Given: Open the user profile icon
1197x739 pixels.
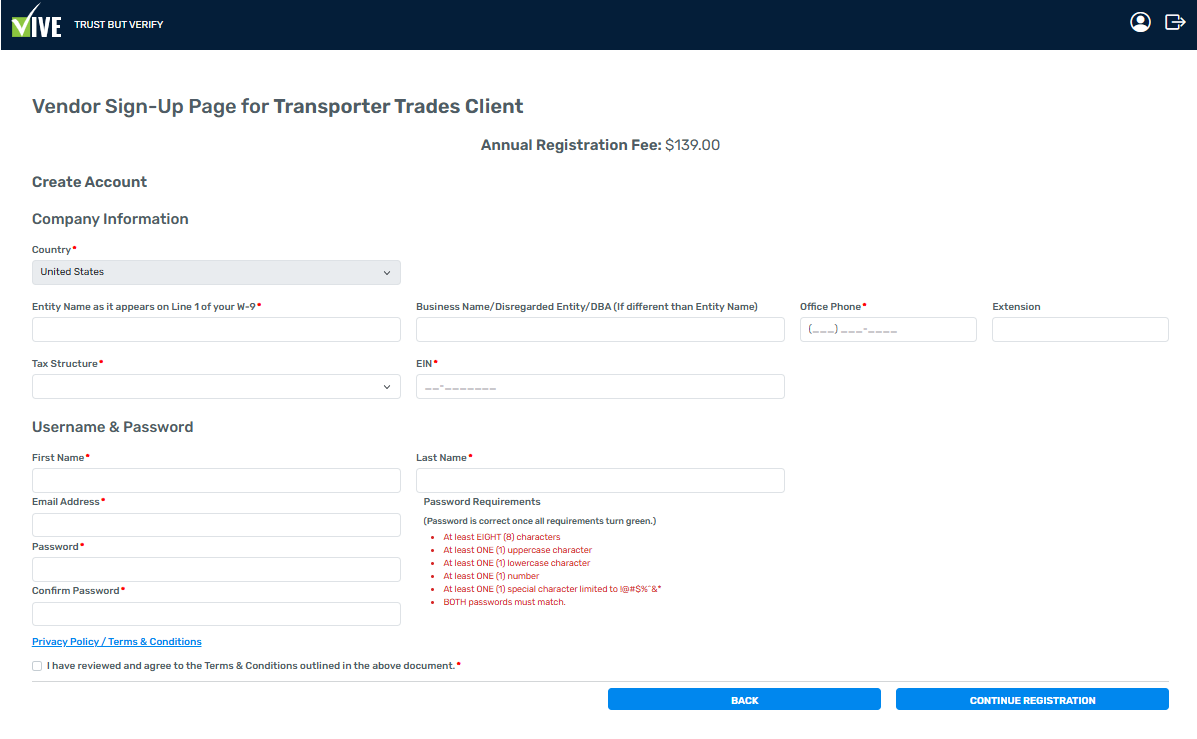Looking at the screenshot, I should point(1140,22).
